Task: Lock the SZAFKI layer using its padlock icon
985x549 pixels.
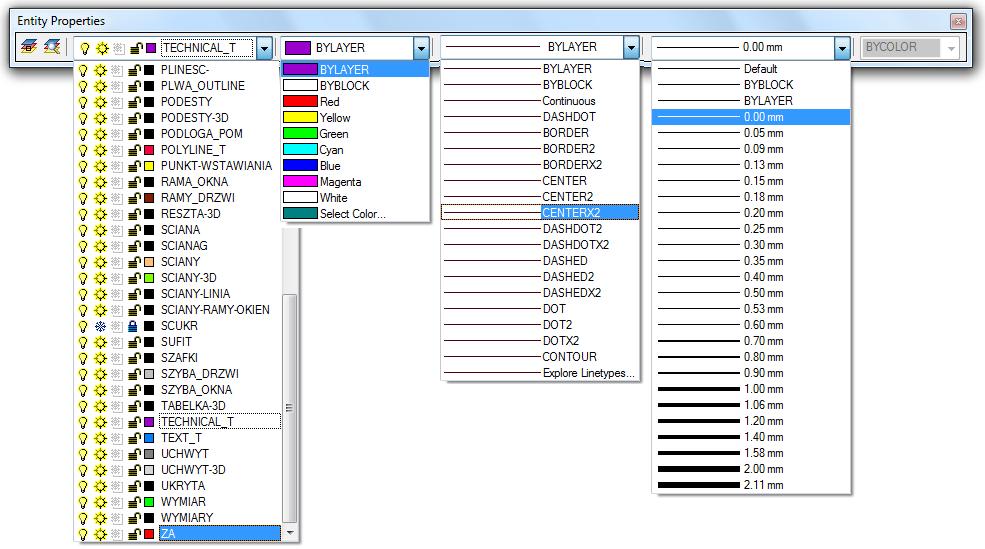Action: point(134,358)
